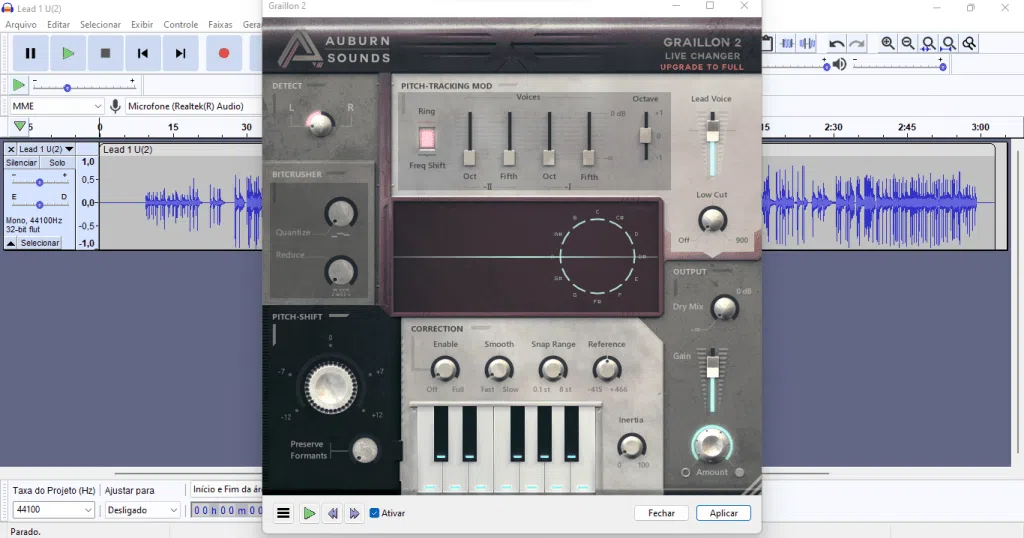Image resolution: width=1024 pixels, height=538 pixels.
Task: Click the small play-at-speed green button
Action: (18, 85)
